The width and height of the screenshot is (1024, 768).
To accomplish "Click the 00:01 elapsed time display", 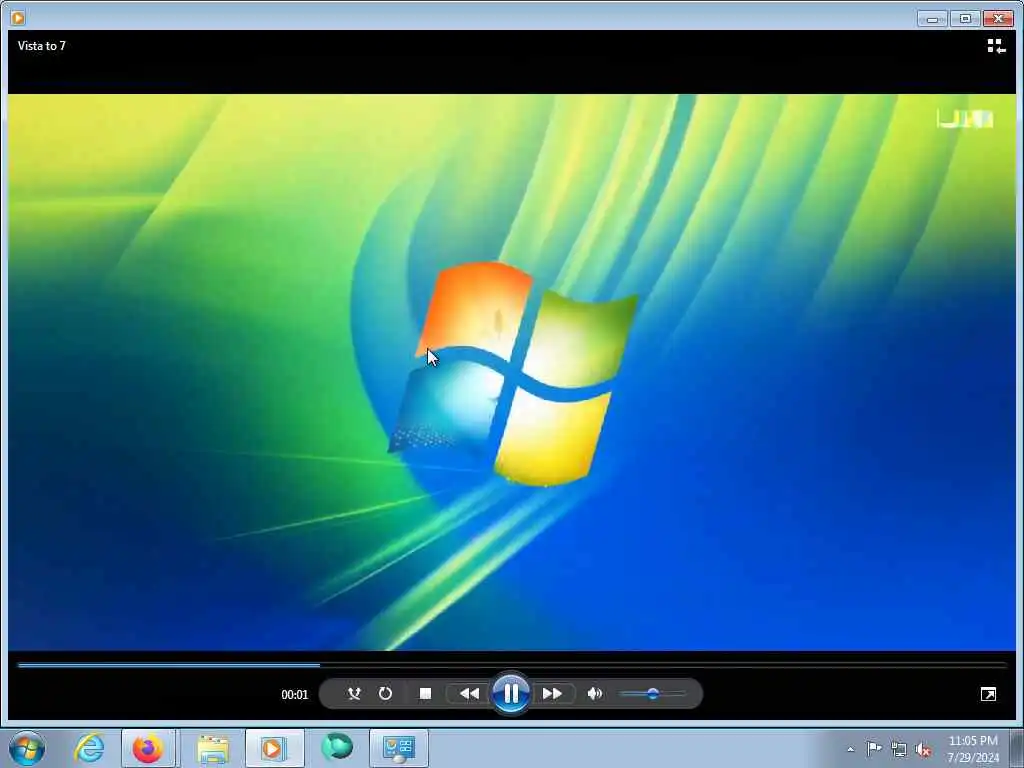I will [x=295, y=694].
